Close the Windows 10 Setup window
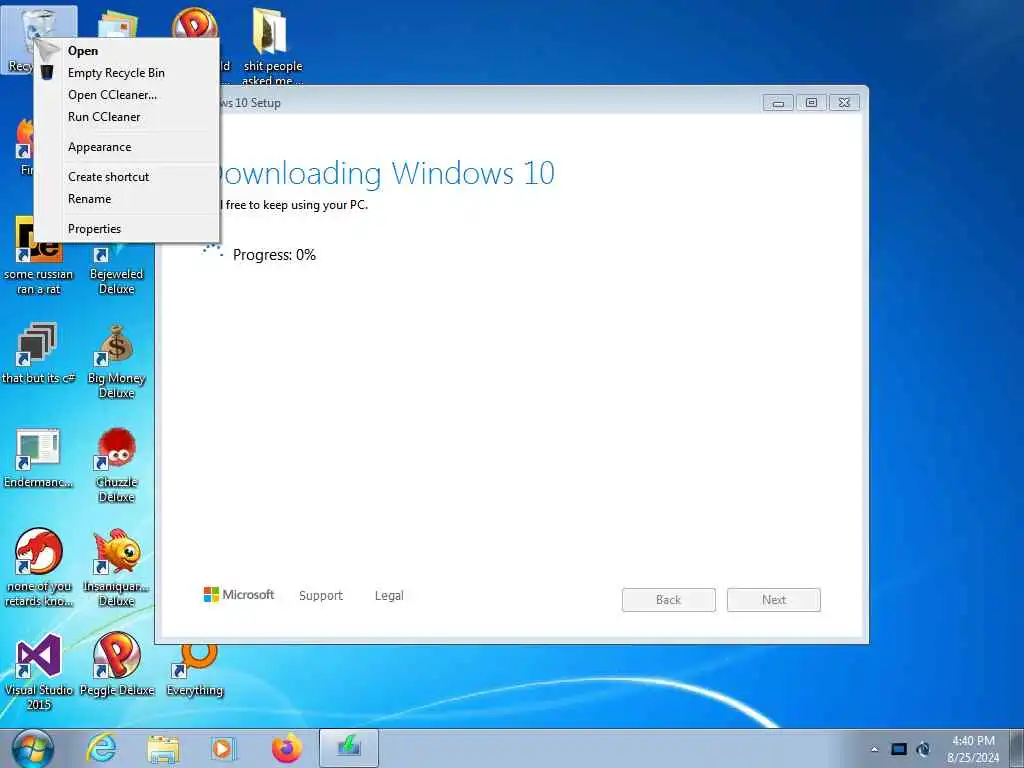Image resolution: width=1024 pixels, height=768 pixels. (844, 103)
